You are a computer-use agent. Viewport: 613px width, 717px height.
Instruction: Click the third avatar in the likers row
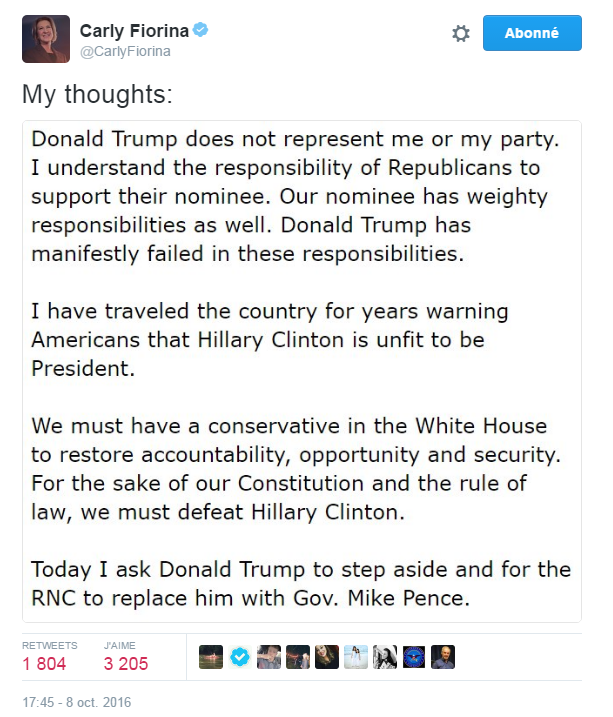click(270, 657)
